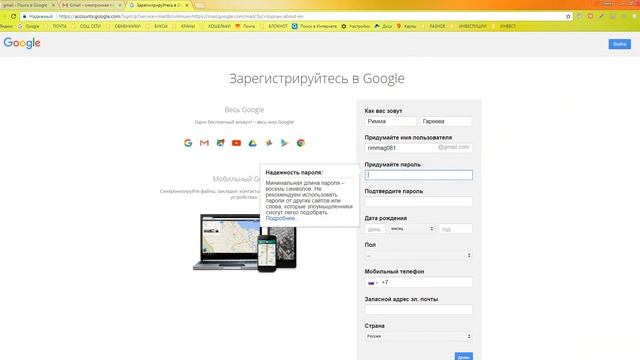Open the Яндекс bookmark
The width and height of the screenshot is (640, 360).
[x=6, y=26]
